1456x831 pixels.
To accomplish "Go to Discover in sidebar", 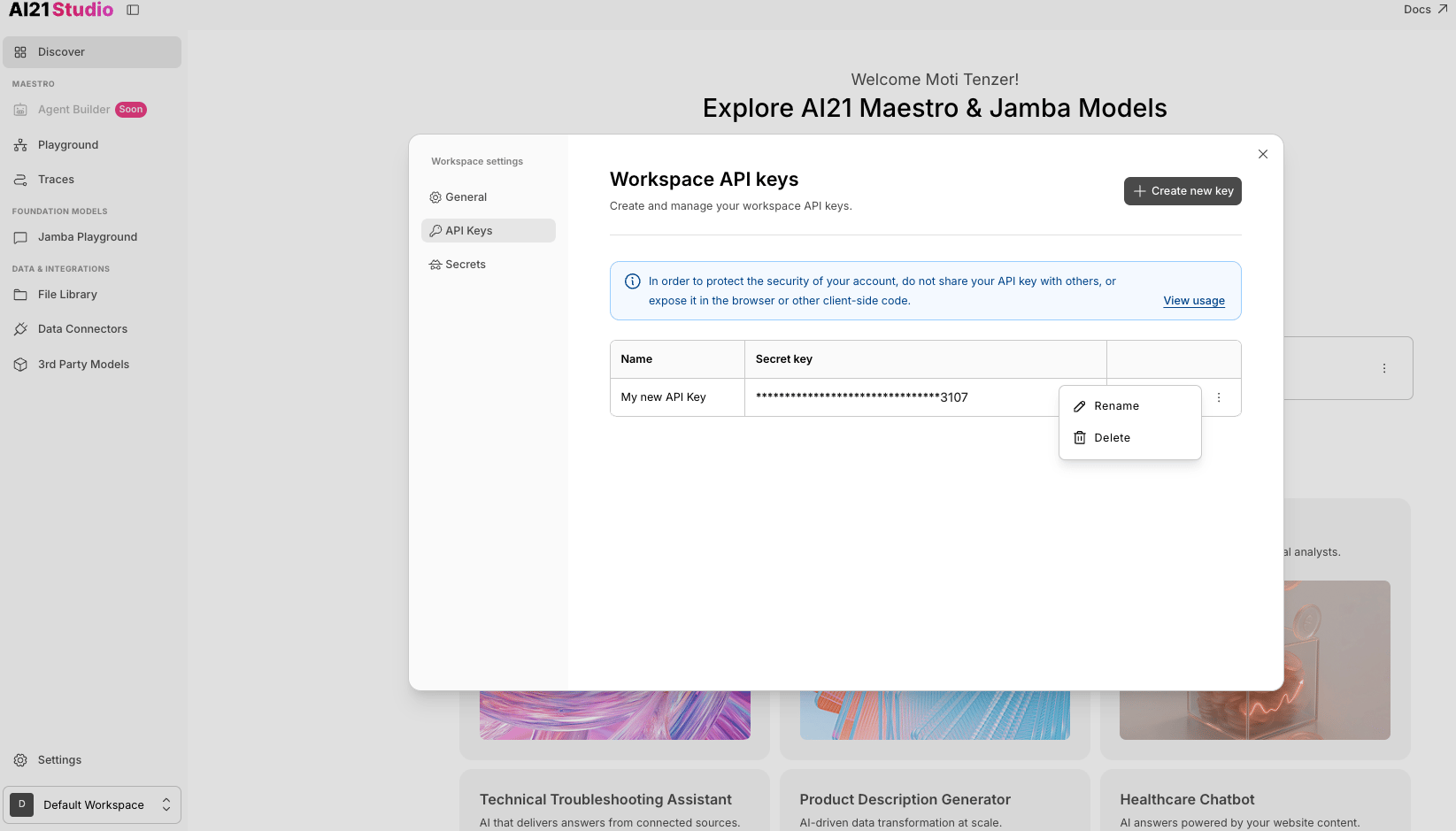I will [x=92, y=52].
